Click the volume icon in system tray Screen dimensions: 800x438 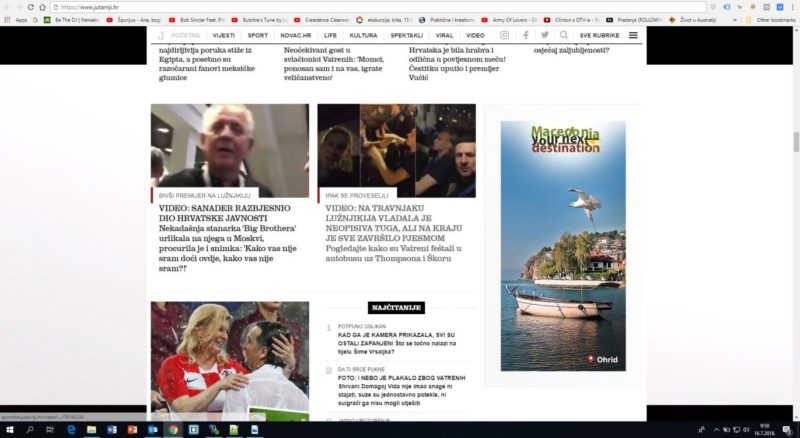point(746,430)
